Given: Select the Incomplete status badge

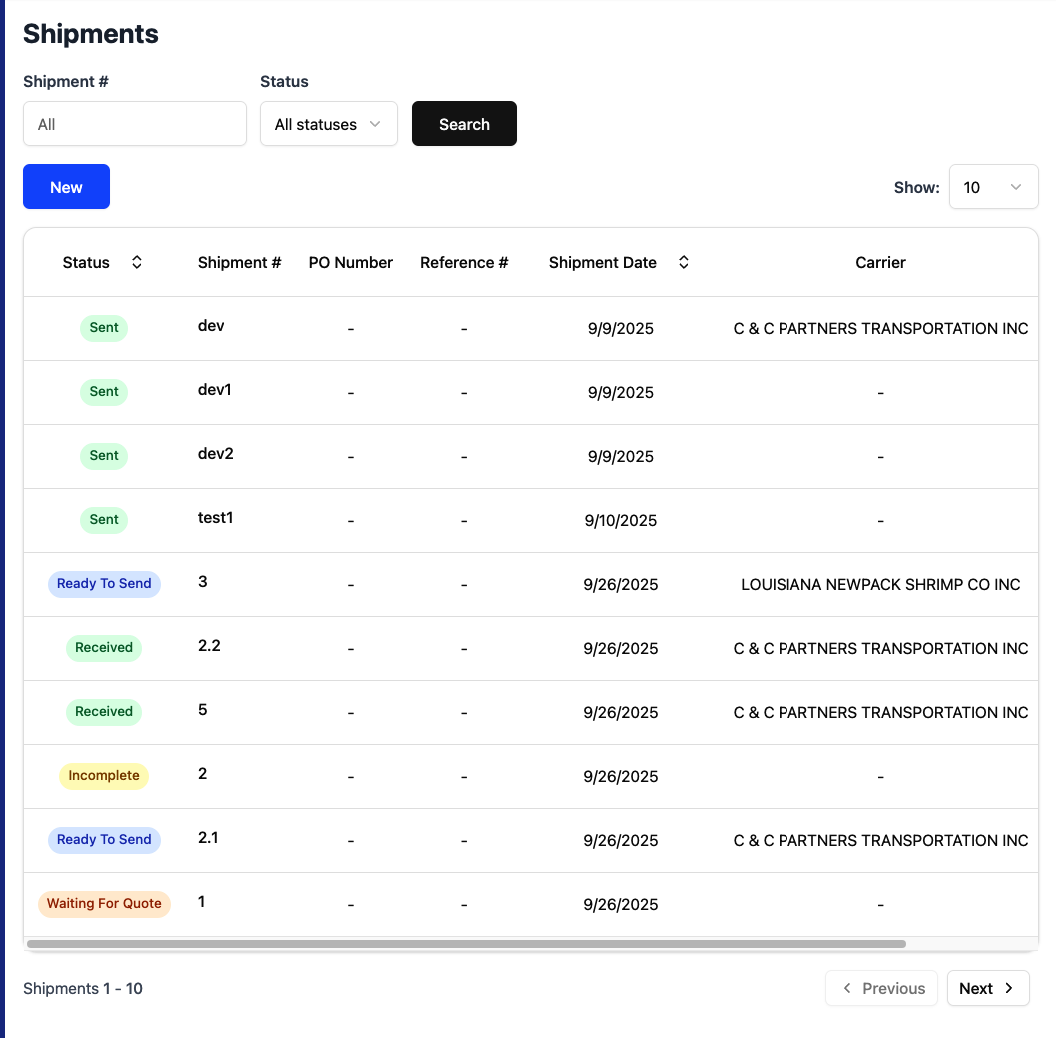Looking at the screenshot, I should tap(104, 776).
